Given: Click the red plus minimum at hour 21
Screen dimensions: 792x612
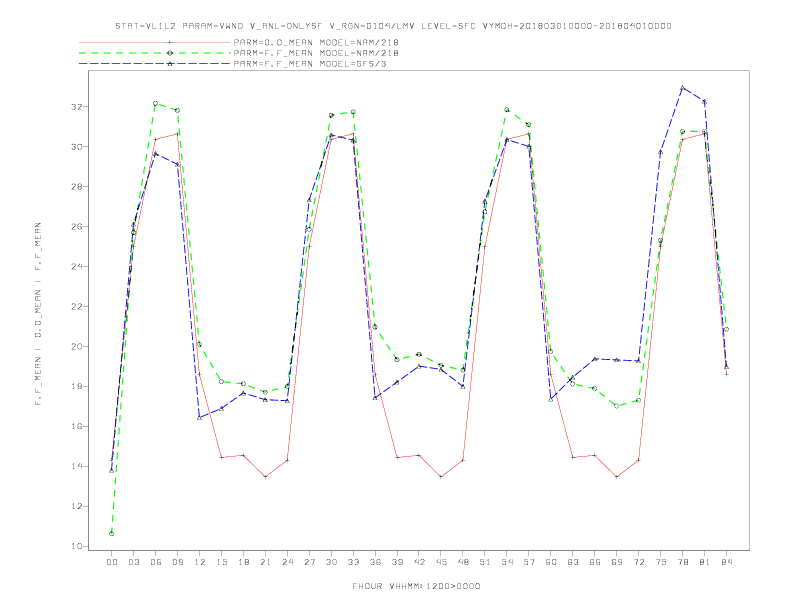Looking at the screenshot, I should [x=265, y=477].
